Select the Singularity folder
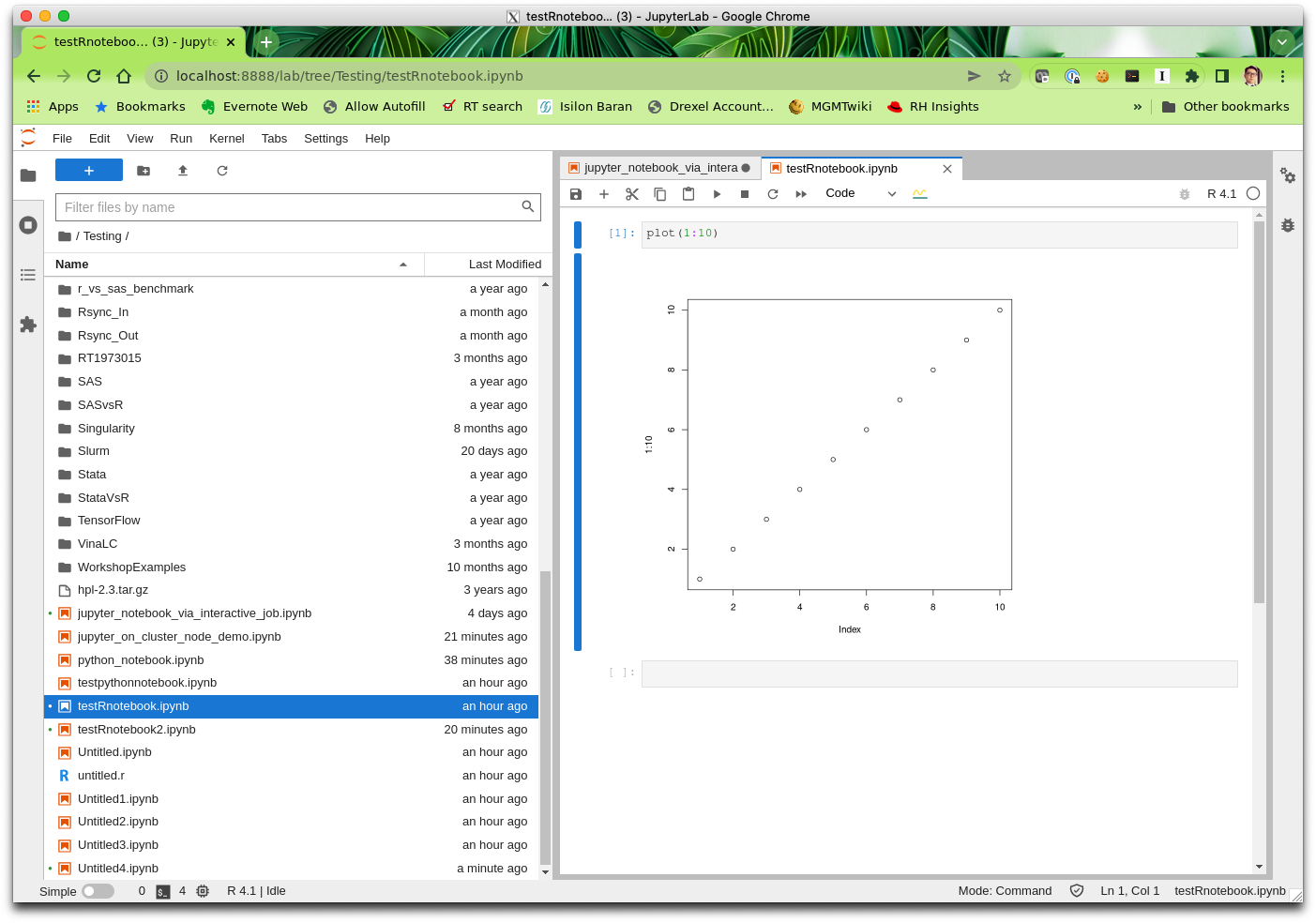Image resolution: width=1316 pixels, height=923 pixels. click(x=292, y=429)
